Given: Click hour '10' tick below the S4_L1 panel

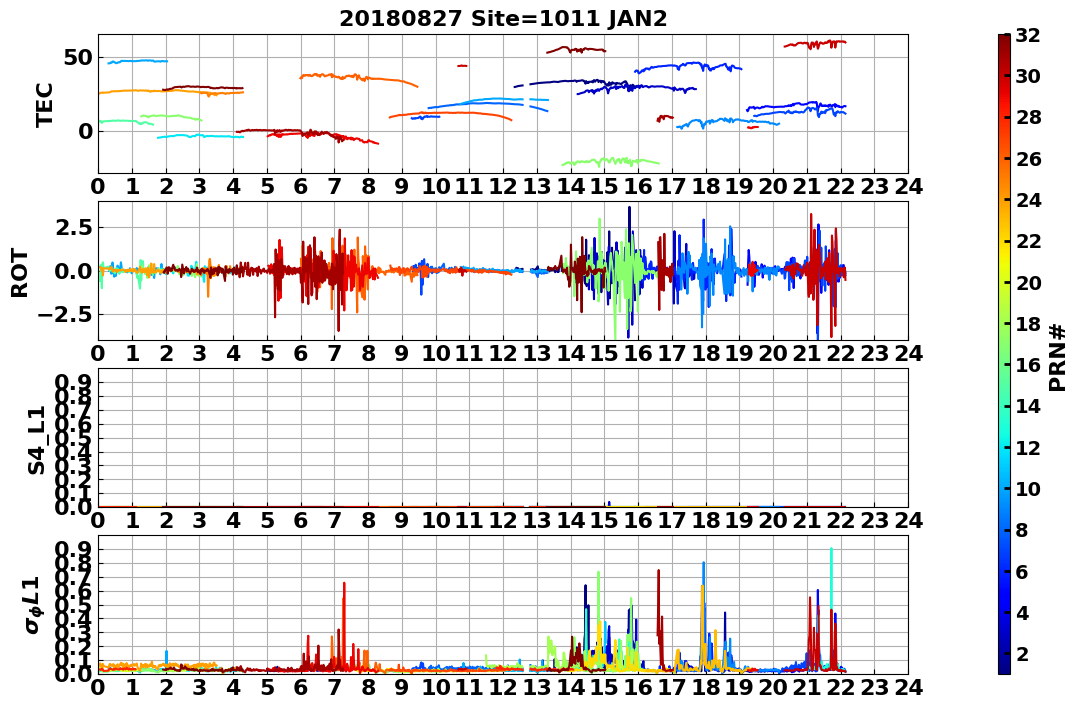Looking at the screenshot, I should click(x=436, y=520).
